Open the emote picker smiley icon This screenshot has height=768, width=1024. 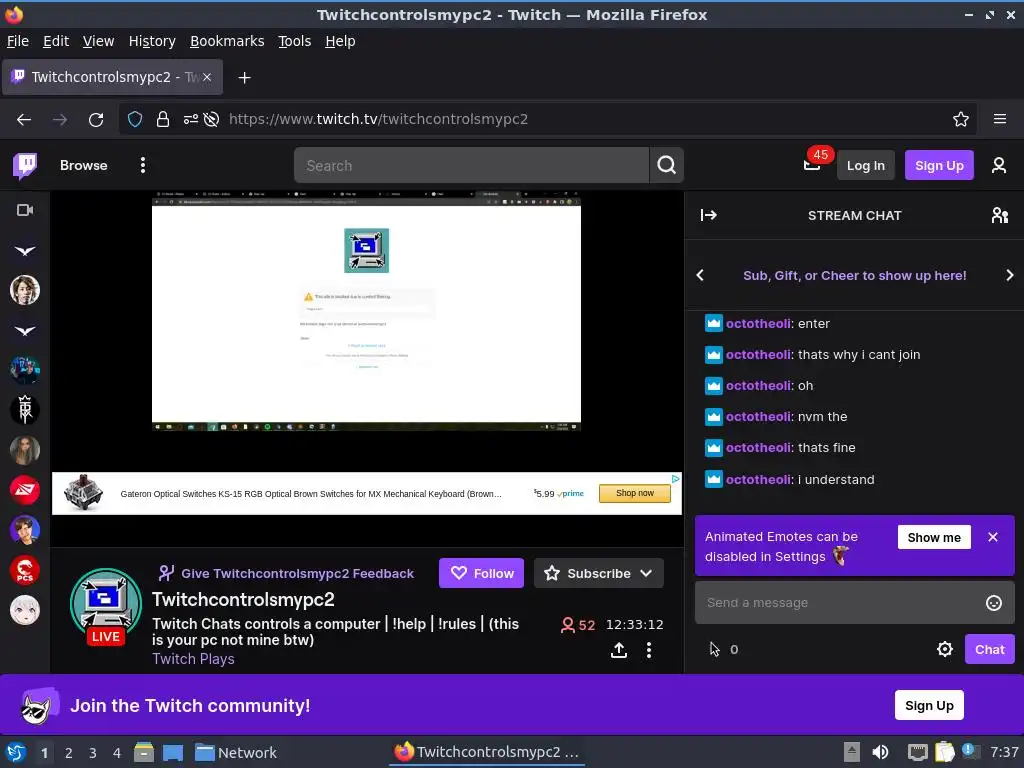pos(993,603)
